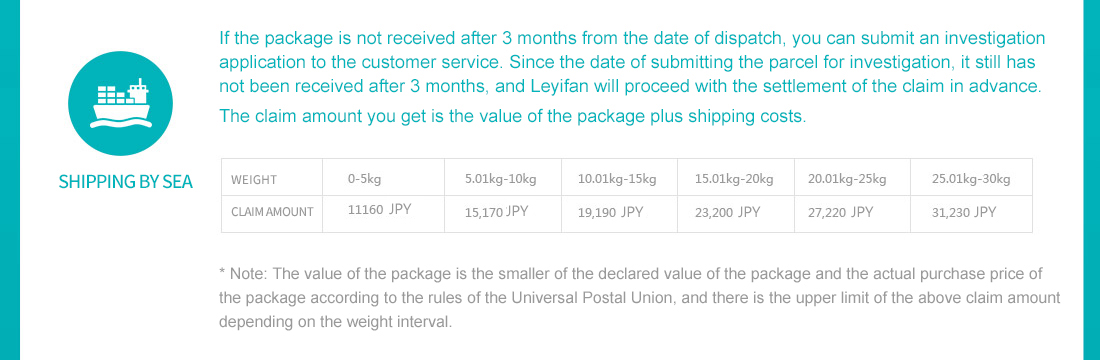Image resolution: width=1100 pixels, height=360 pixels.
Task: Select the CLAIM AMOUNT header cell
Action: point(272,214)
